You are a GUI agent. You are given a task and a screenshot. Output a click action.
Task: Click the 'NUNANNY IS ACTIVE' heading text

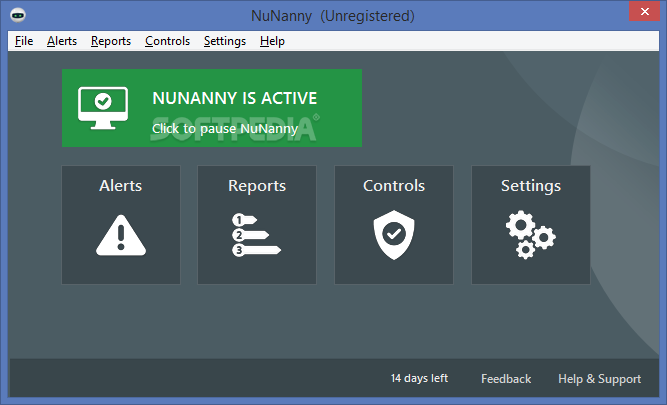(235, 98)
